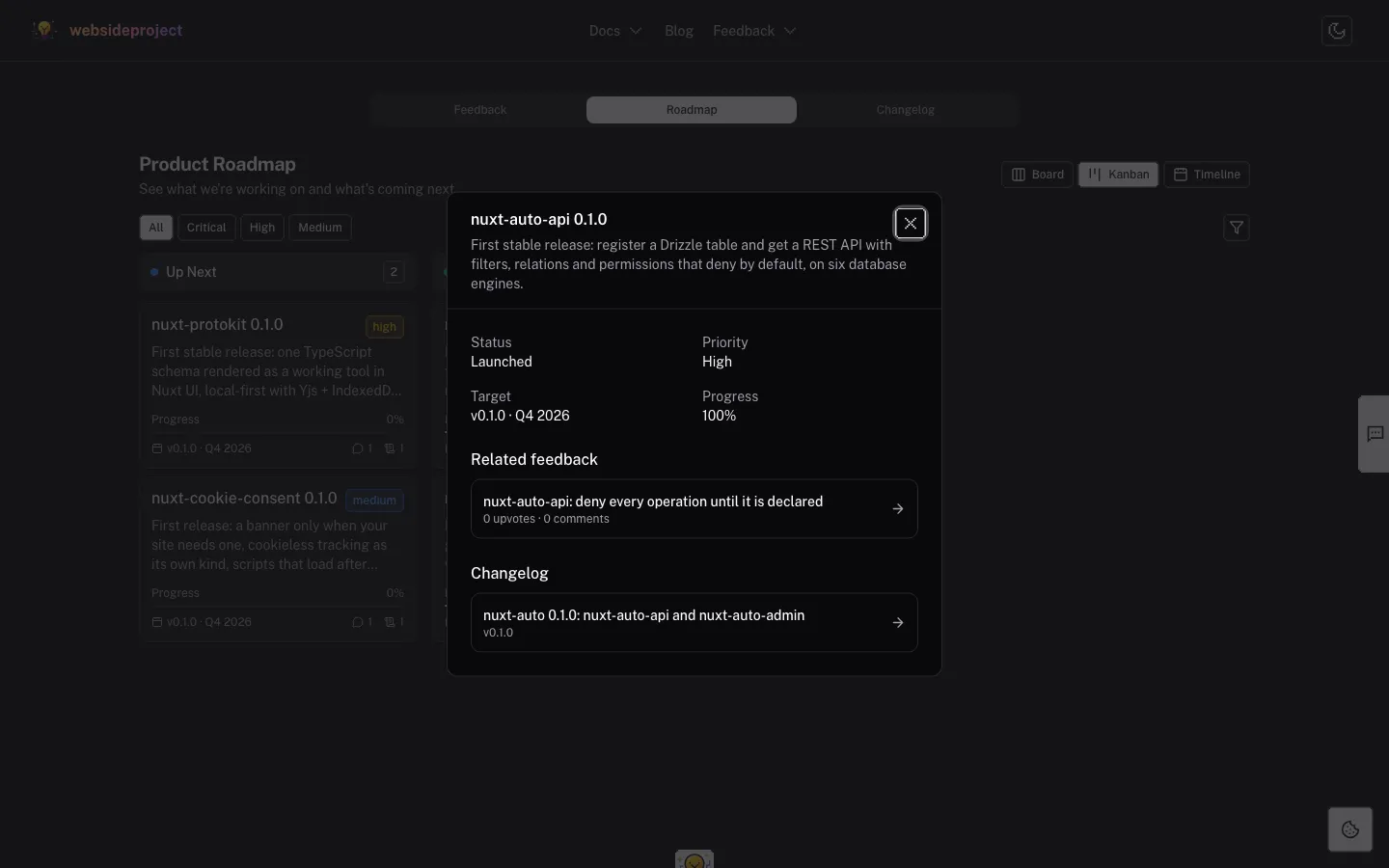
Task: Click the linked-items icon on nuxt-protokit card
Action: click(390, 448)
